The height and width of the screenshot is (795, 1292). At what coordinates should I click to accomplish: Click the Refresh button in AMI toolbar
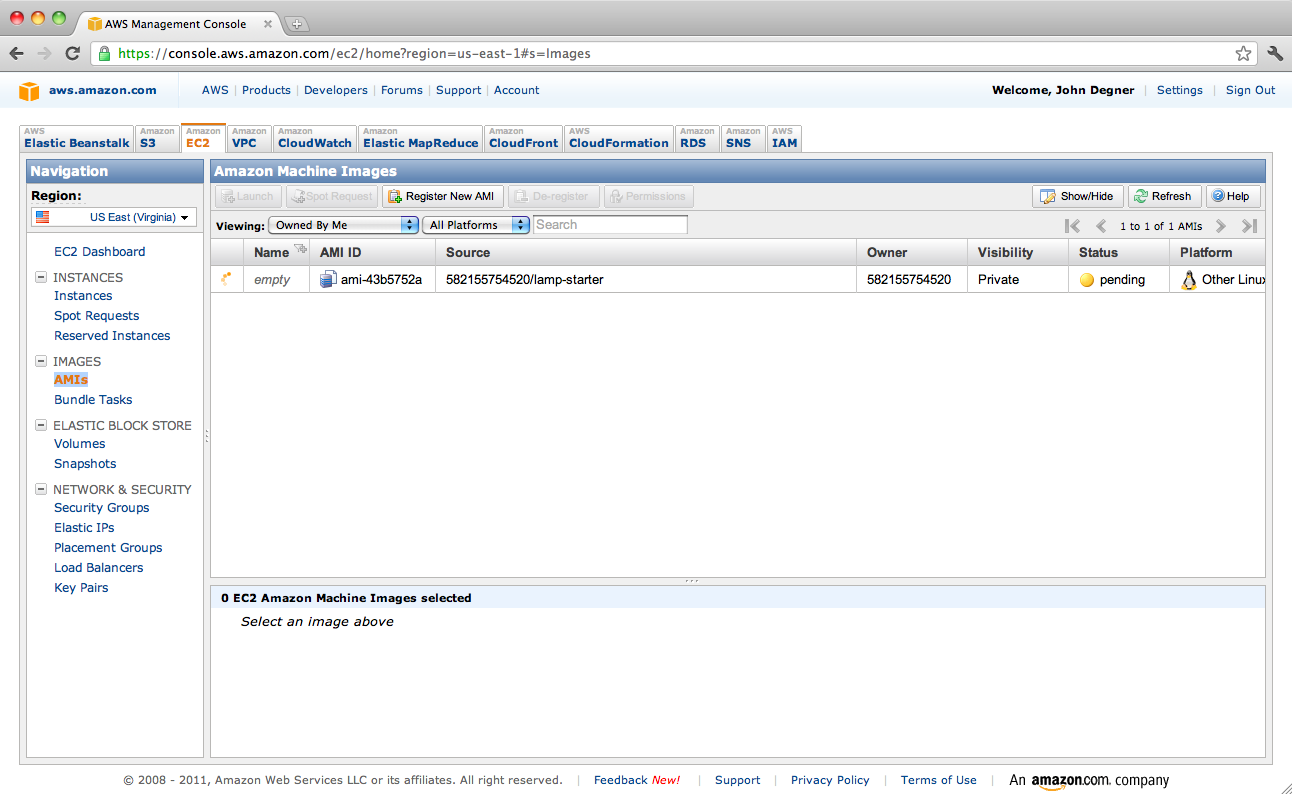coord(1164,197)
